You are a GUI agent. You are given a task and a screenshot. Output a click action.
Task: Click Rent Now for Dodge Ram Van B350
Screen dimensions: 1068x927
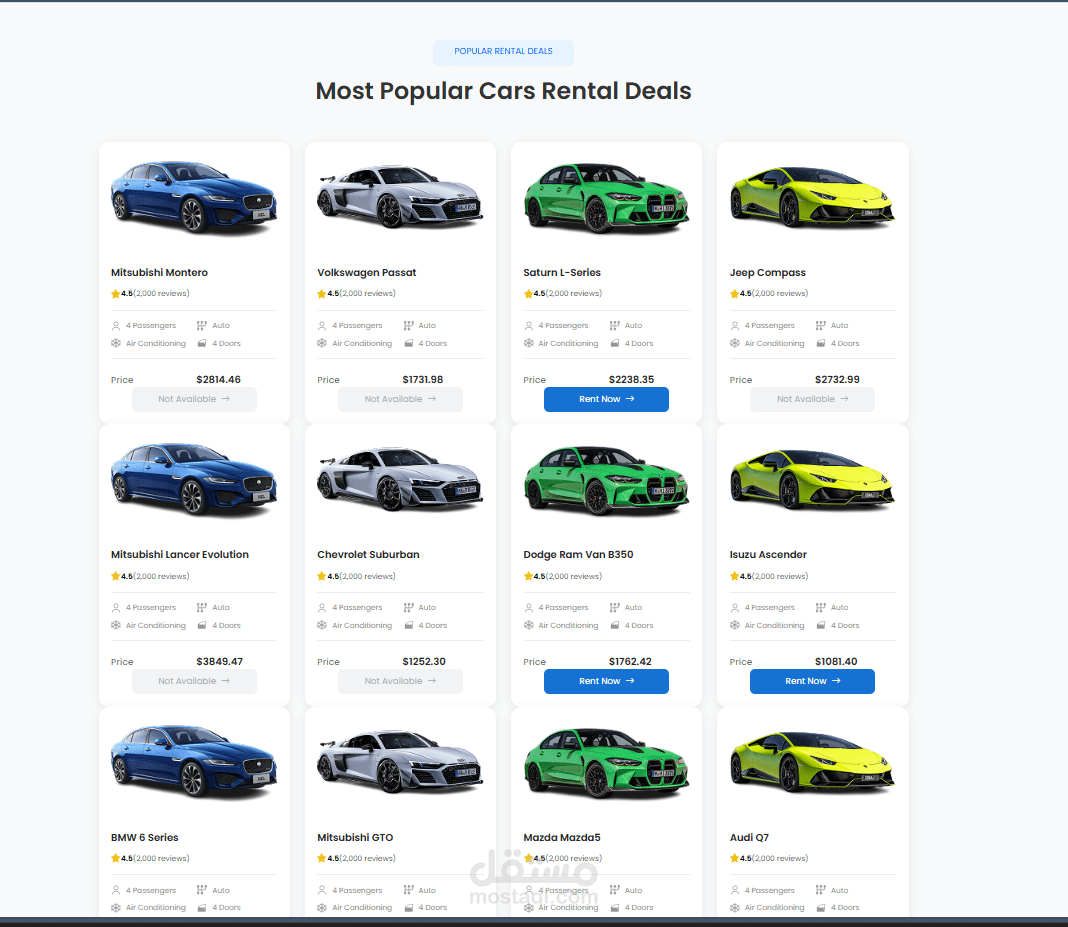(x=606, y=681)
